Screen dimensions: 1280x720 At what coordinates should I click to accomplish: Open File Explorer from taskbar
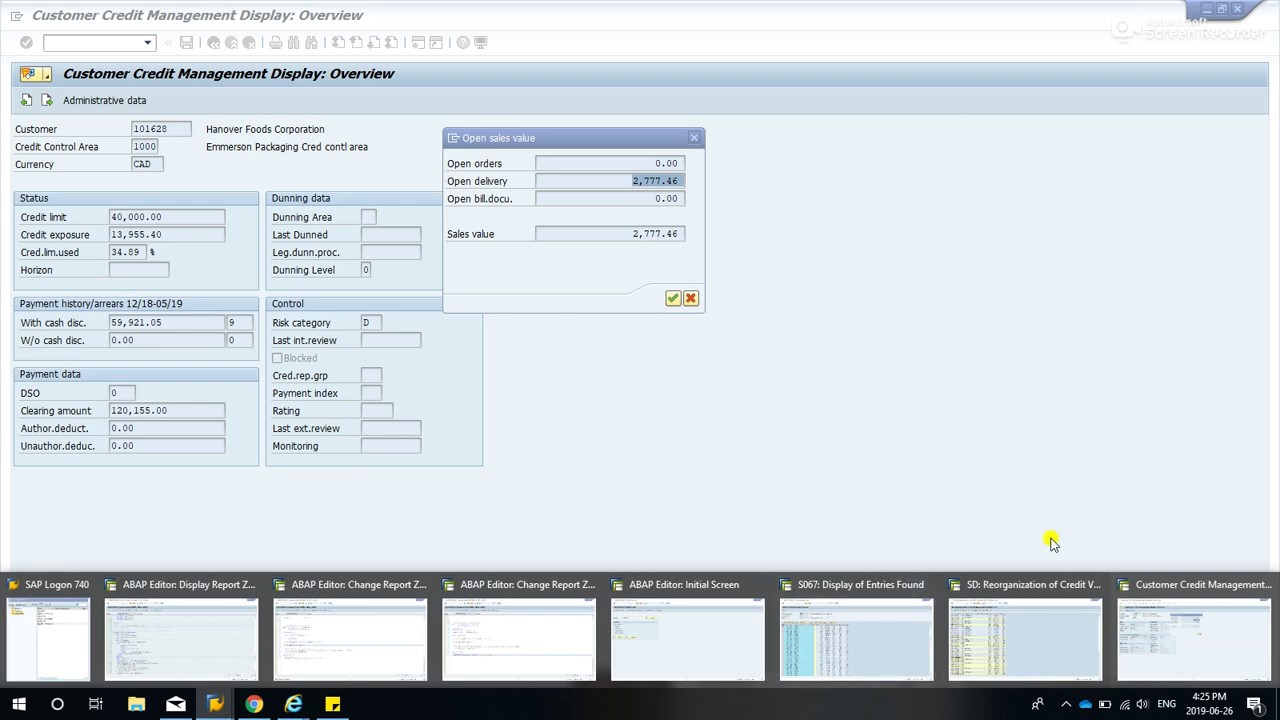point(136,704)
